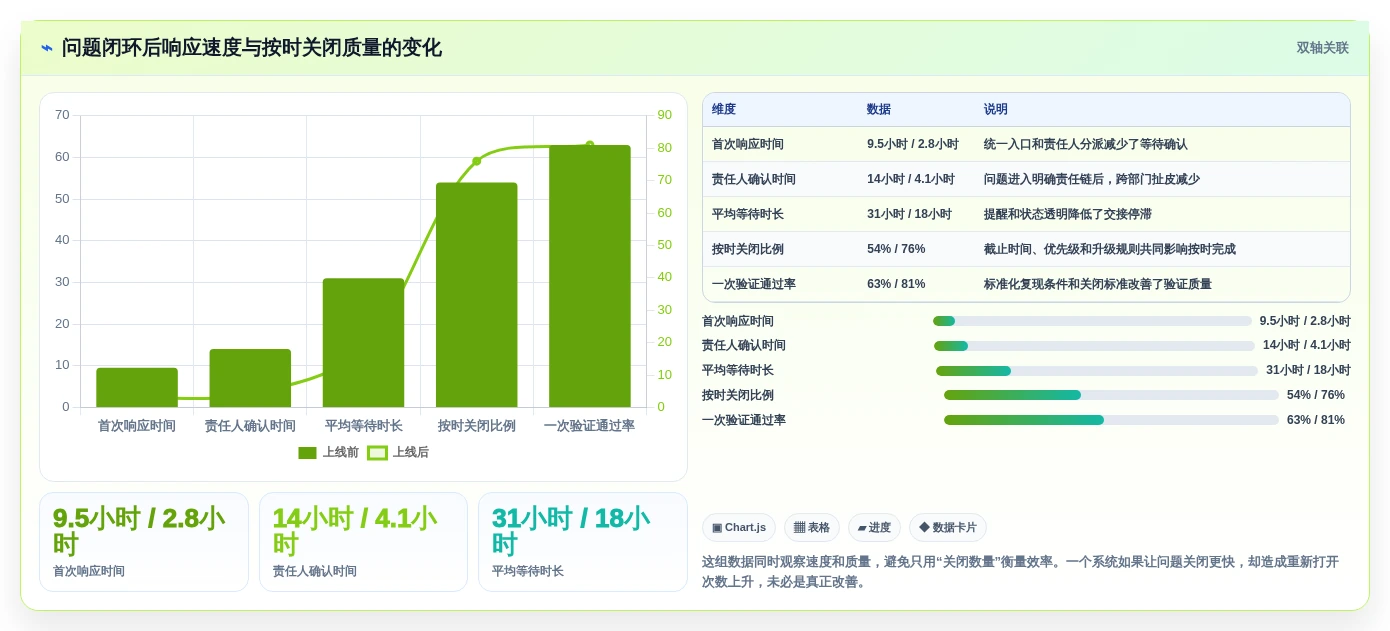Click the 责任人确认时间 progress bar

click(1094, 346)
